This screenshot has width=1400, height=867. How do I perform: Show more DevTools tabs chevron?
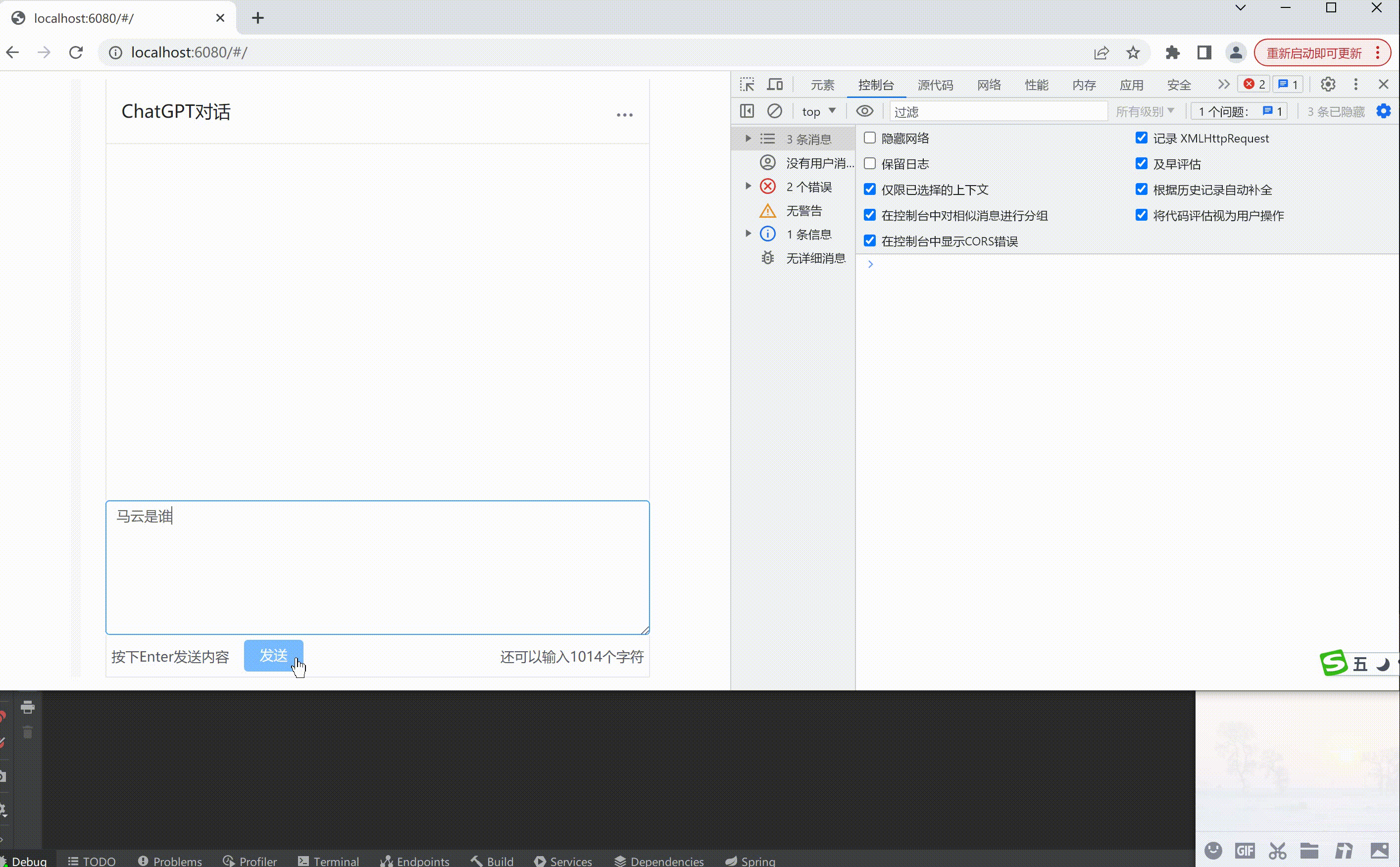pos(1223,84)
